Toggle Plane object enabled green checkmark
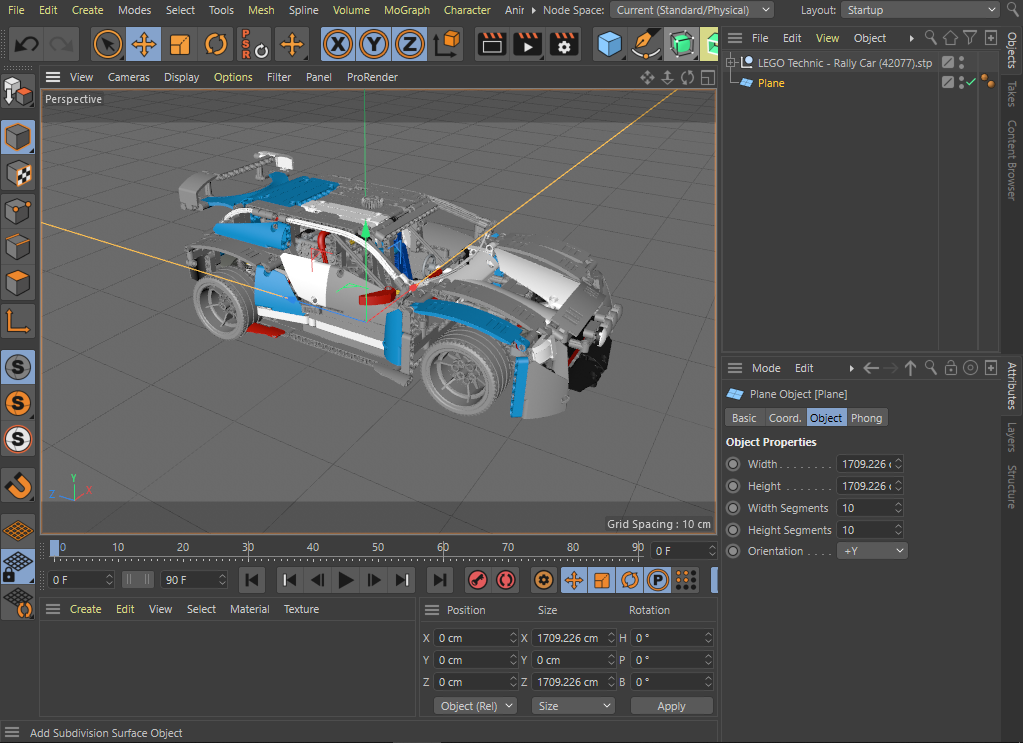 [x=970, y=83]
